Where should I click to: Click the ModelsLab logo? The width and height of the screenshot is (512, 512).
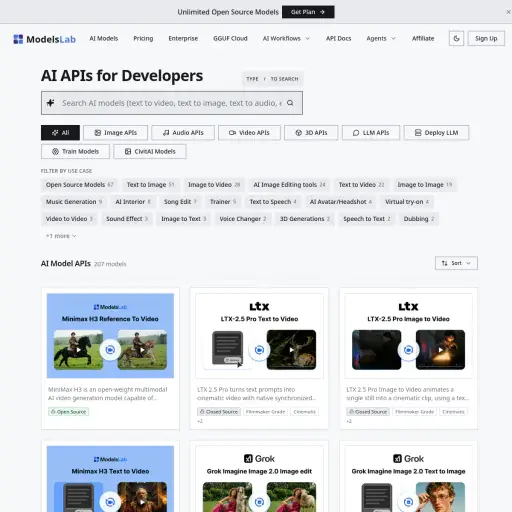(x=45, y=39)
